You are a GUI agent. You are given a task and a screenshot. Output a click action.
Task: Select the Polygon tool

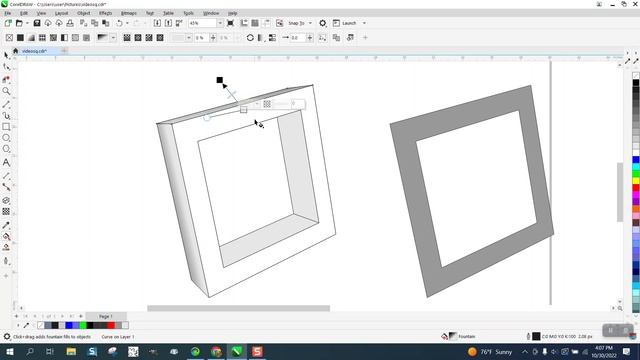6,149
